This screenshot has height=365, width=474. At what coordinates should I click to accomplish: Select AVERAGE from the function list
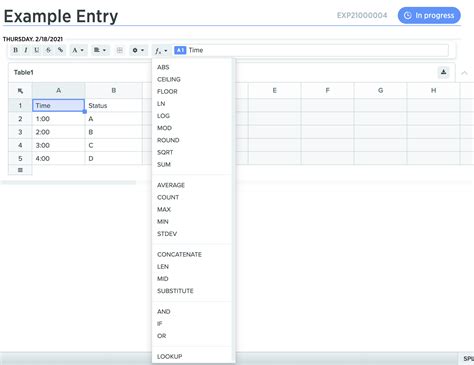[171, 185]
